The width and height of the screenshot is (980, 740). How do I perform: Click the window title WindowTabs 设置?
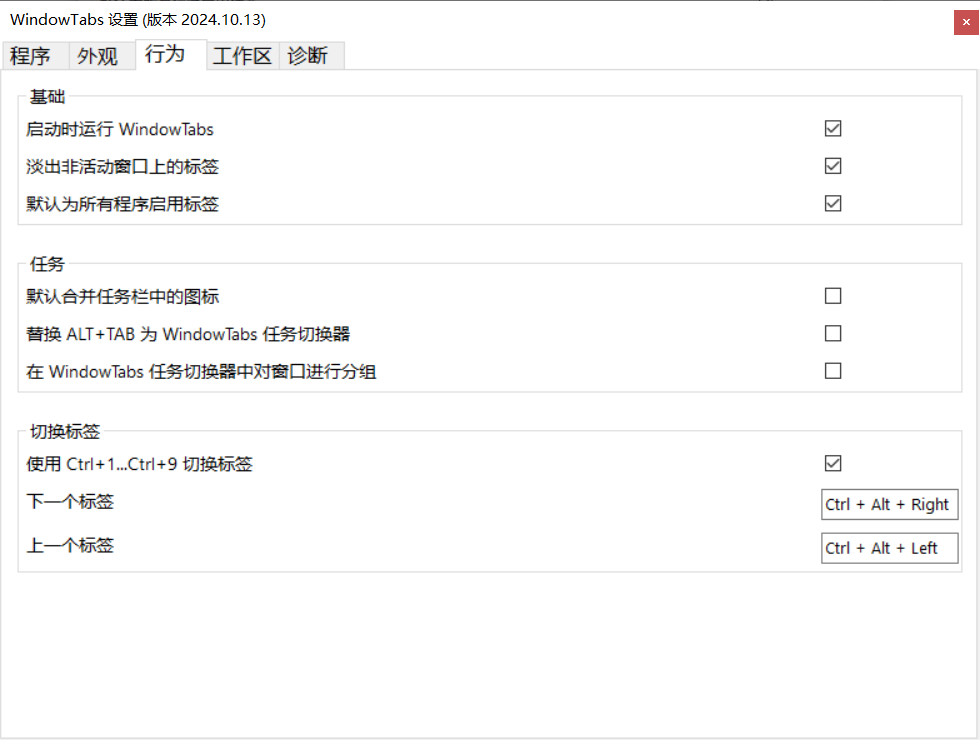coord(138,20)
